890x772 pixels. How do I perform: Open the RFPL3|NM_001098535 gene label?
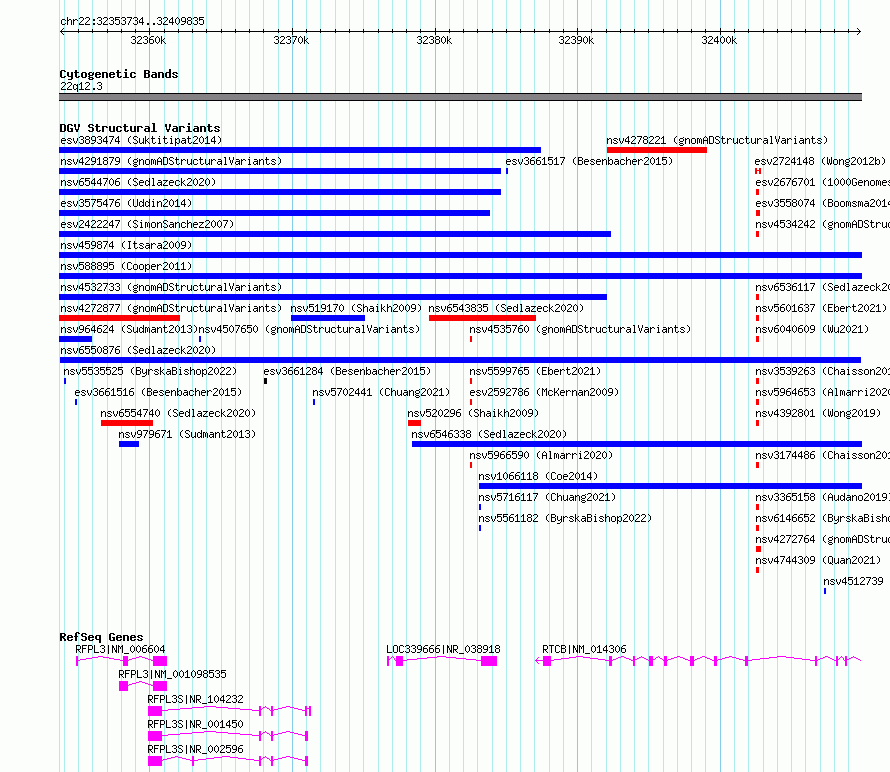172,674
